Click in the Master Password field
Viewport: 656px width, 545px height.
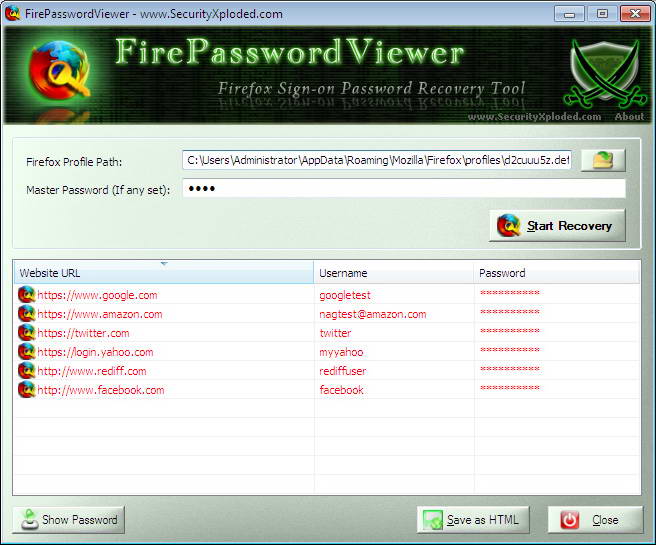404,189
